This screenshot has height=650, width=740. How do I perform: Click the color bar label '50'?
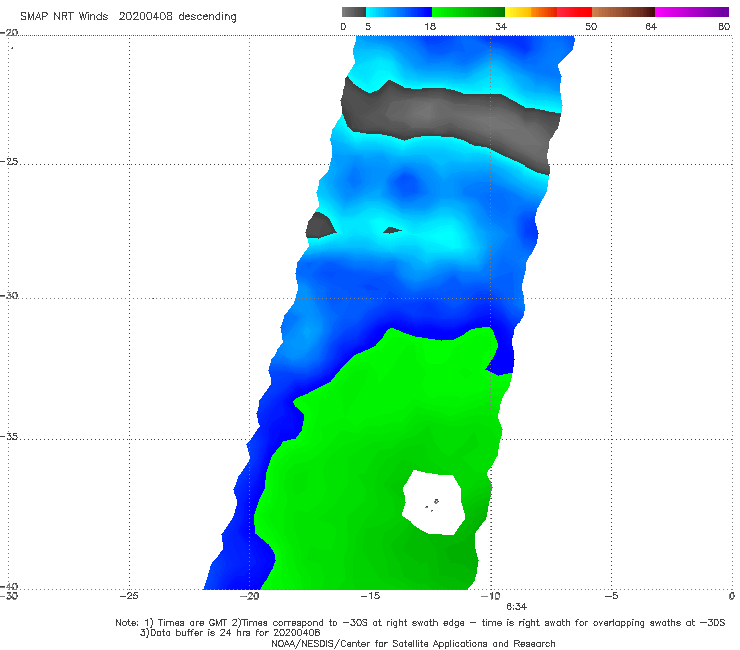591,26
